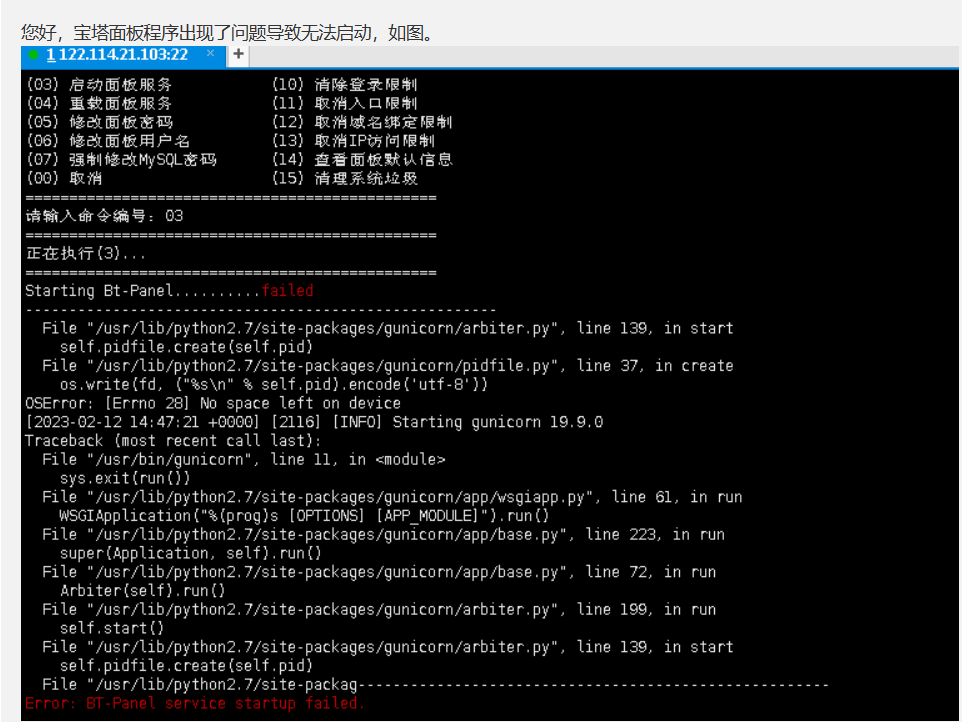Click the green connection status dot

coord(34,55)
